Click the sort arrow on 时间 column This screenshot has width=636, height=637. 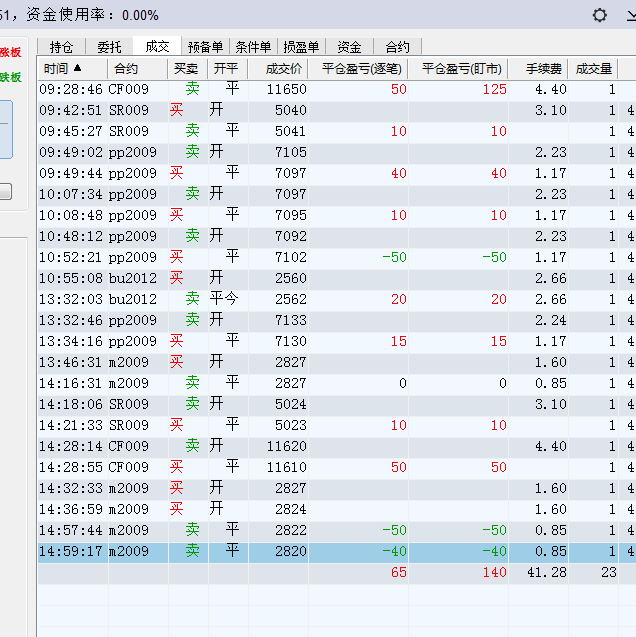(78, 69)
